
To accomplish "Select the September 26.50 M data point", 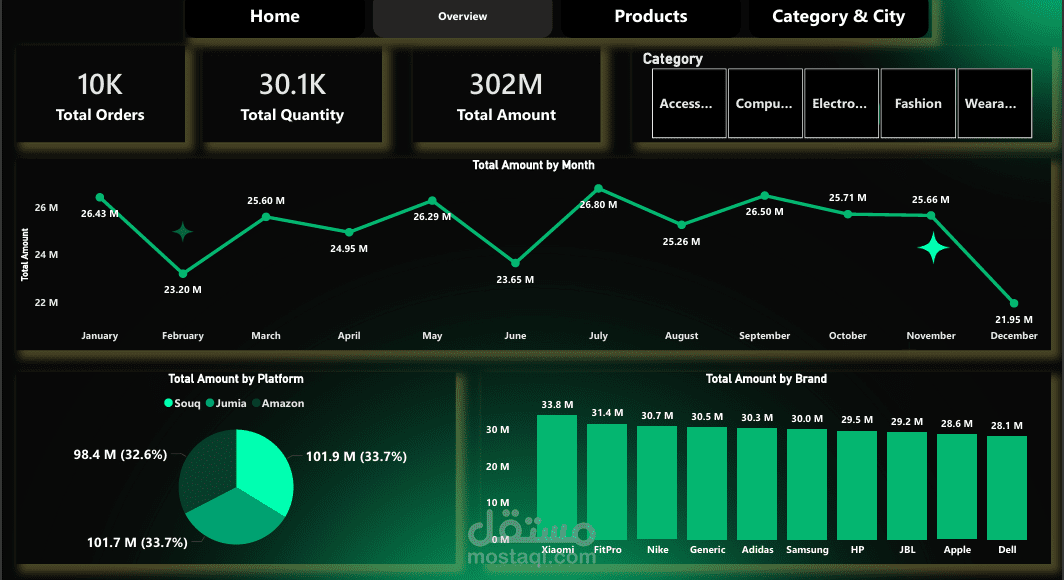I will click(x=765, y=195).
